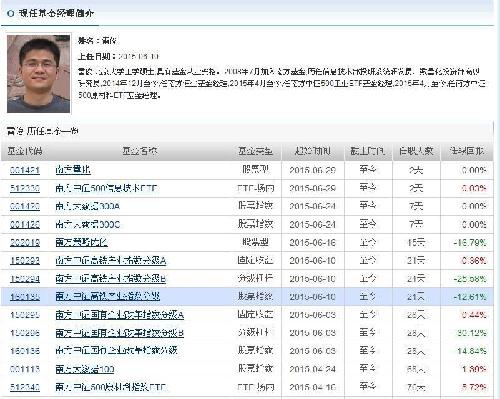Image resolution: width=500 pixels, height=399 pixels.
Task: Click 股票型 type in row 001421
Action: [255, 170]
